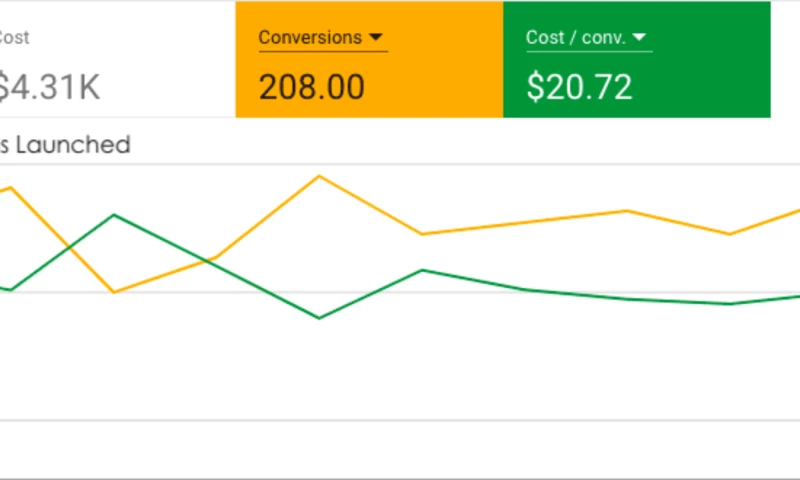Click the yellow line's dip near the right edge
800x480 pixels.
(x=730, y=234)
